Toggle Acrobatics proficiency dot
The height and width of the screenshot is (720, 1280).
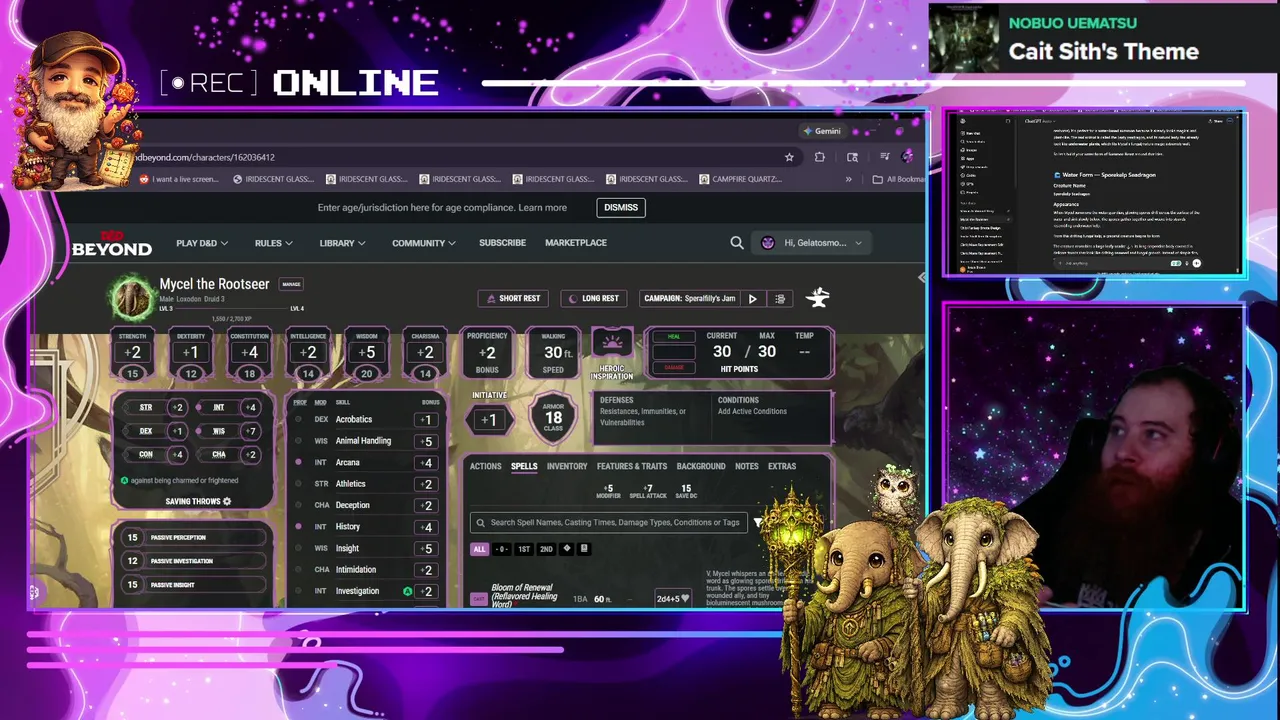pyautogui.click(x=298, y=420)
